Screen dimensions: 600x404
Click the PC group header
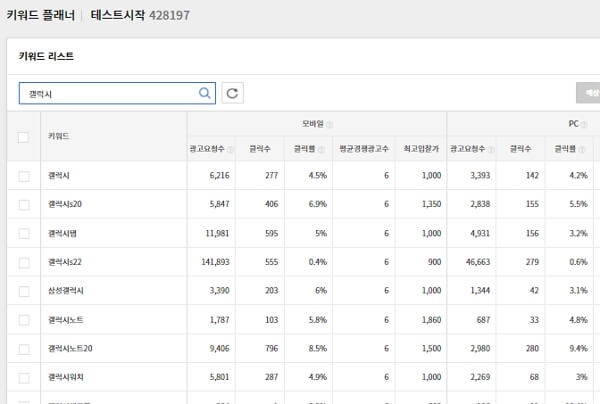tap(573, 124)
